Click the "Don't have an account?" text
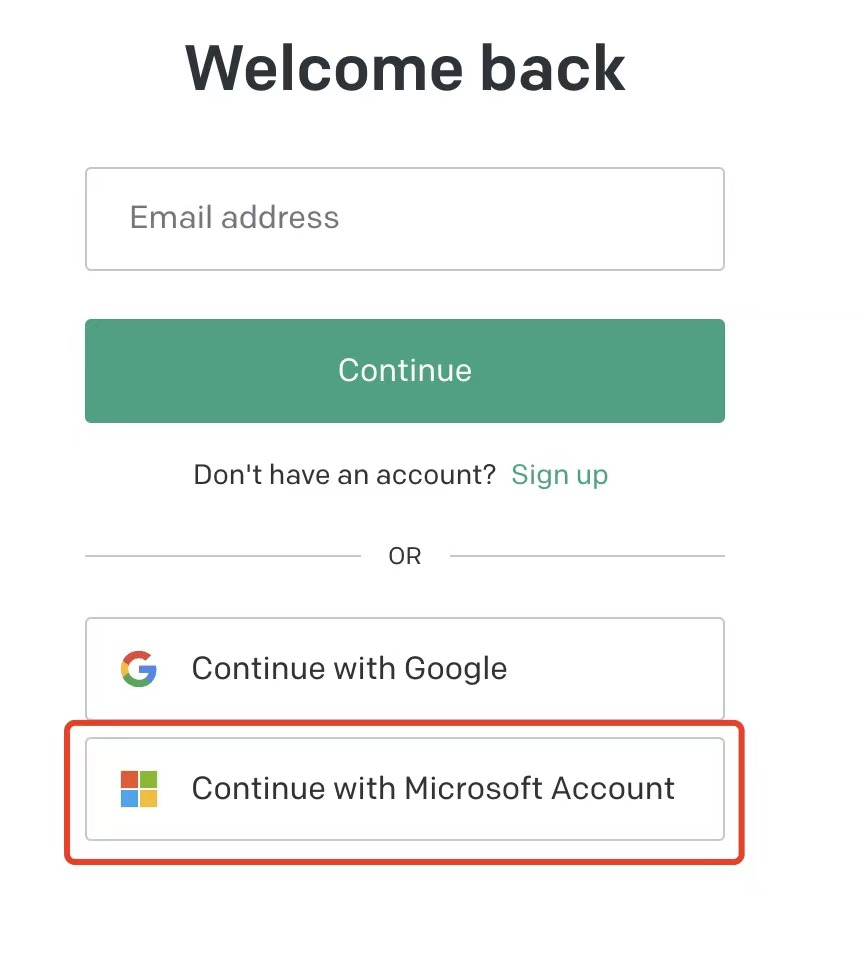Viewport: 864px width, 964px height. [x=344, y=475]
